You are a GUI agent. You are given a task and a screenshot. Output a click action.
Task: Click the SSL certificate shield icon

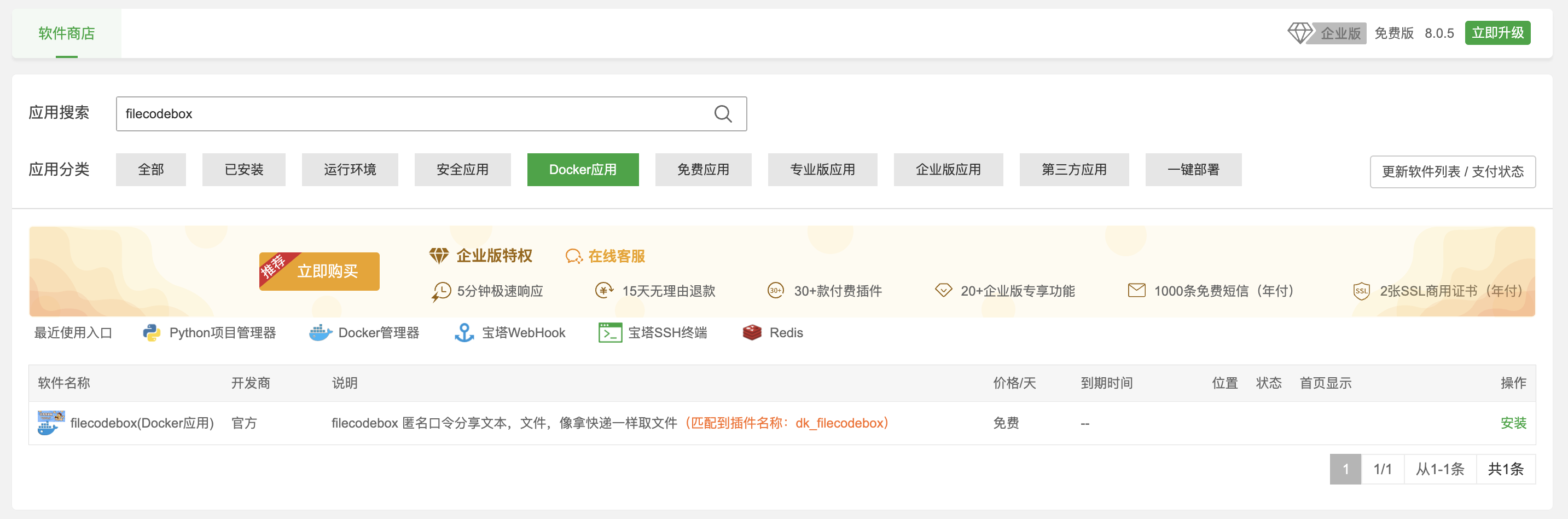(1362, 291)
